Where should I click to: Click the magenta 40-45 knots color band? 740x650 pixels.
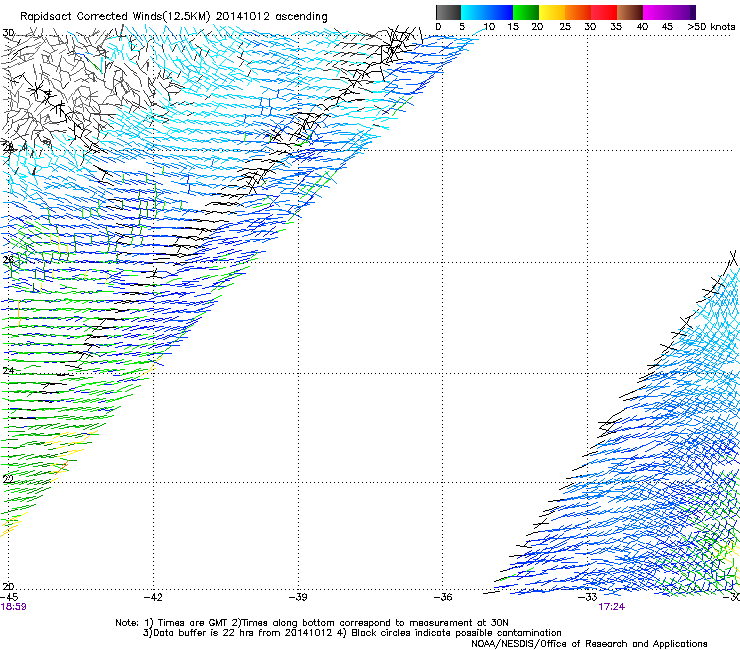coord(656,12)
